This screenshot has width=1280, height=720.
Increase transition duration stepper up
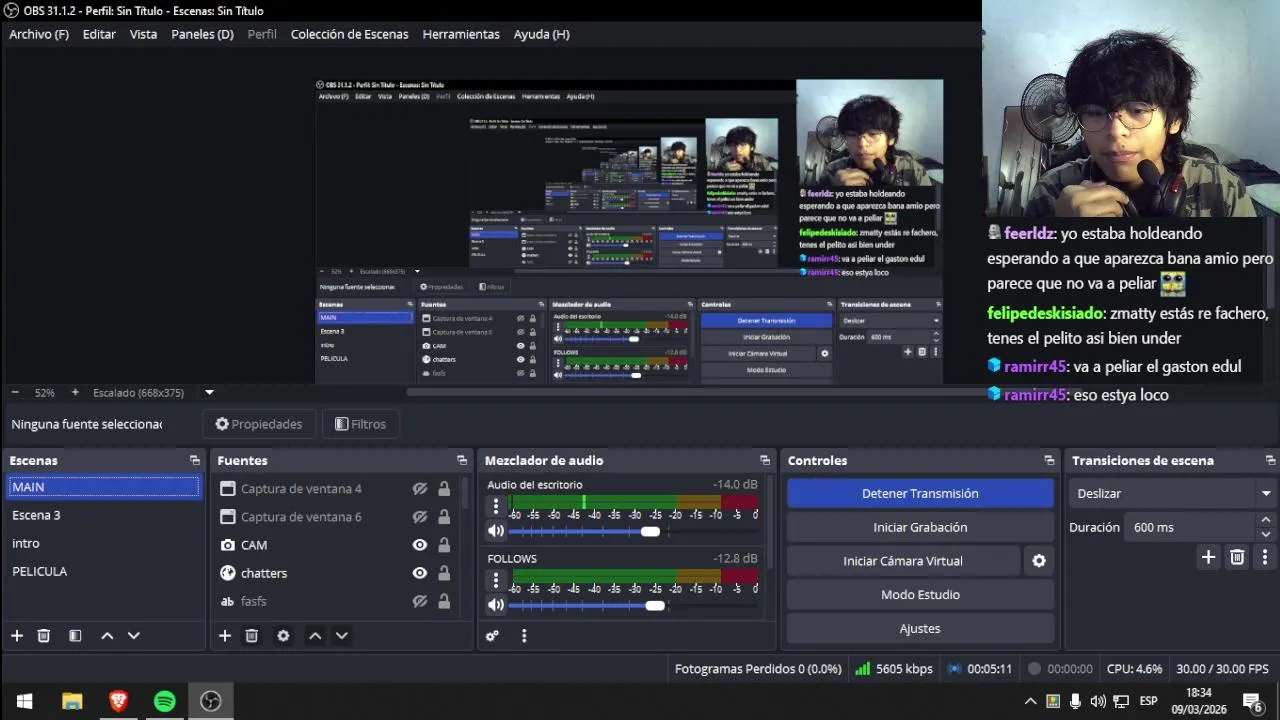pyautogui.click(x=1266, y=520)
